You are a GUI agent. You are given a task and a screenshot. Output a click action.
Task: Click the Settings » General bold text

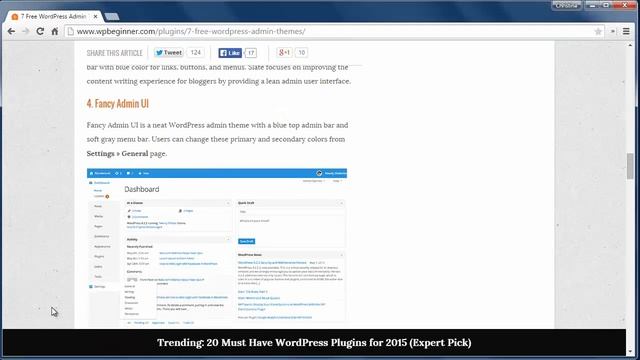[x=117, y=153]
